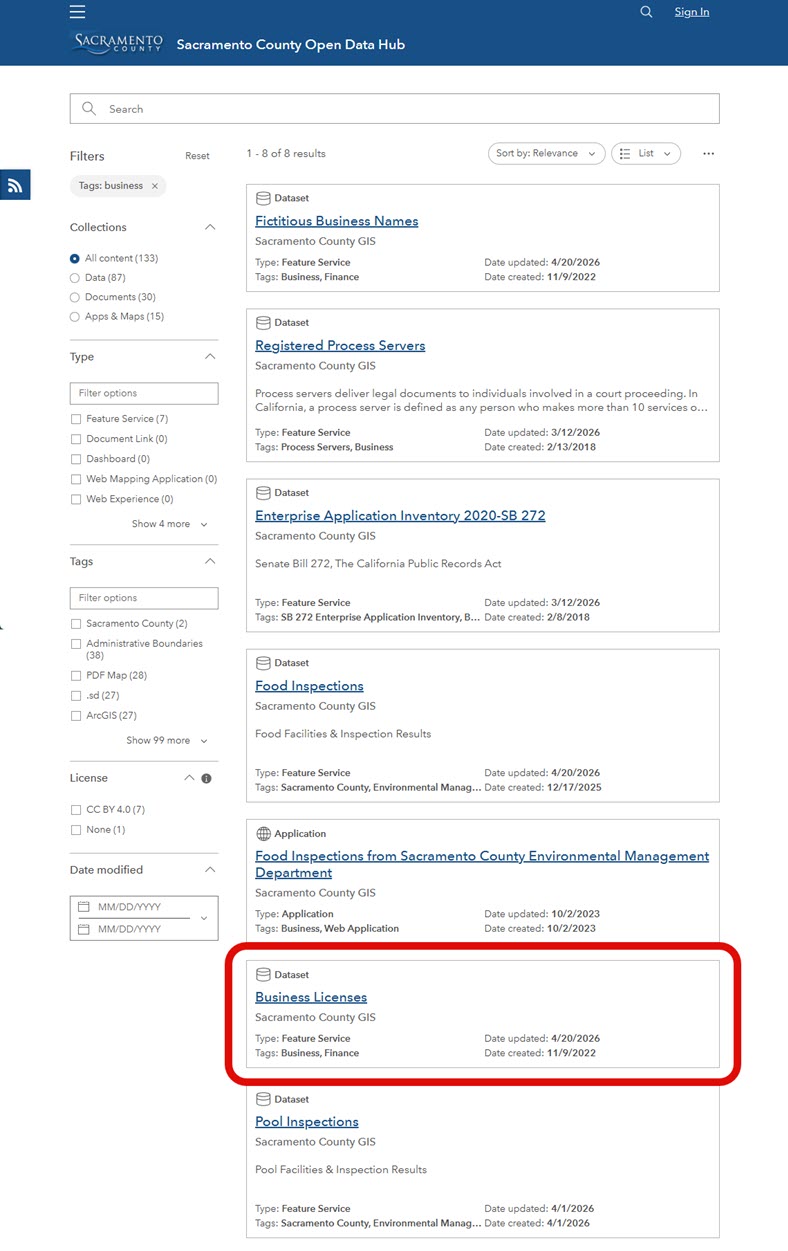Click the end date calendar icon

click(x=84, y=929)
